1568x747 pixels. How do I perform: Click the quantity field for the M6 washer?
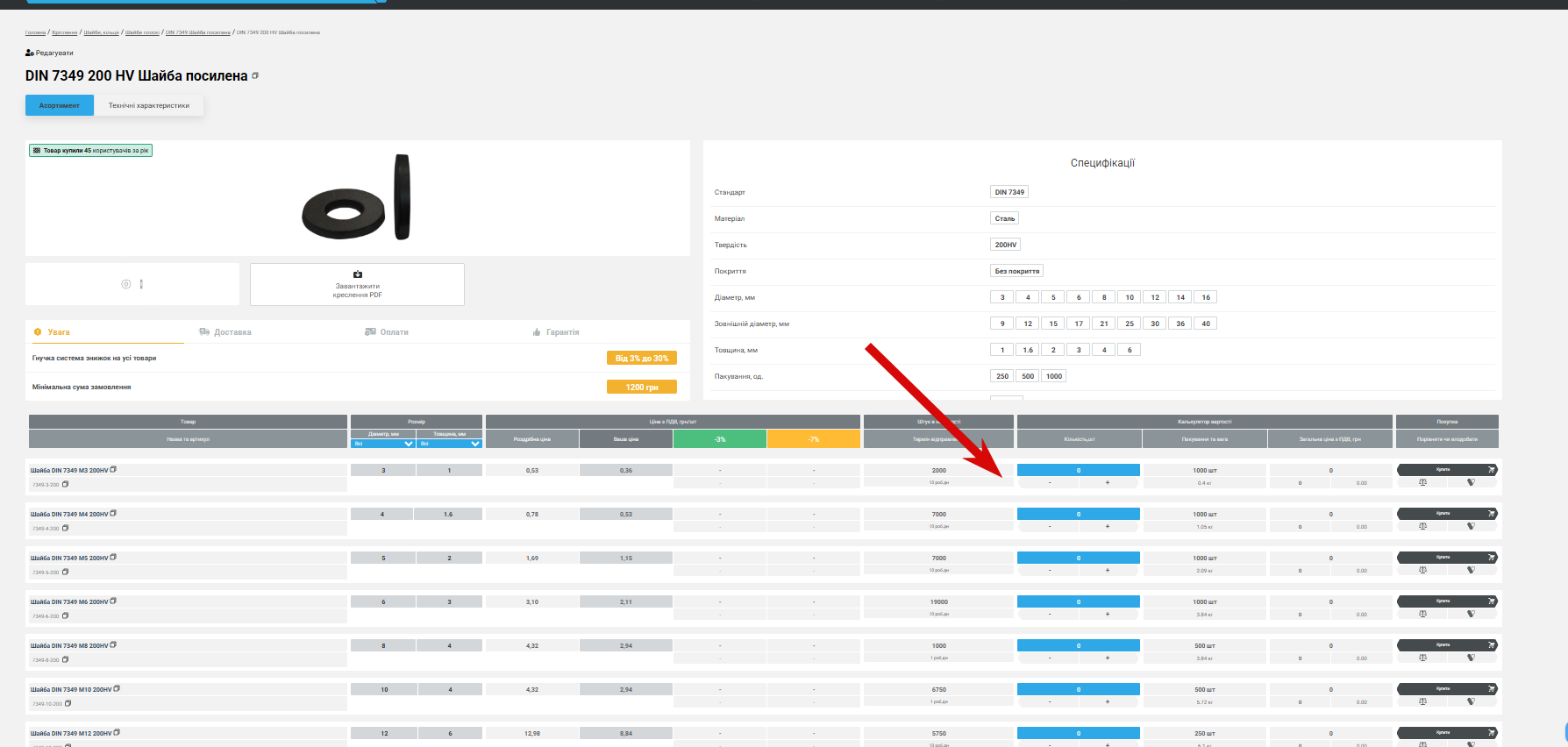1079,601
